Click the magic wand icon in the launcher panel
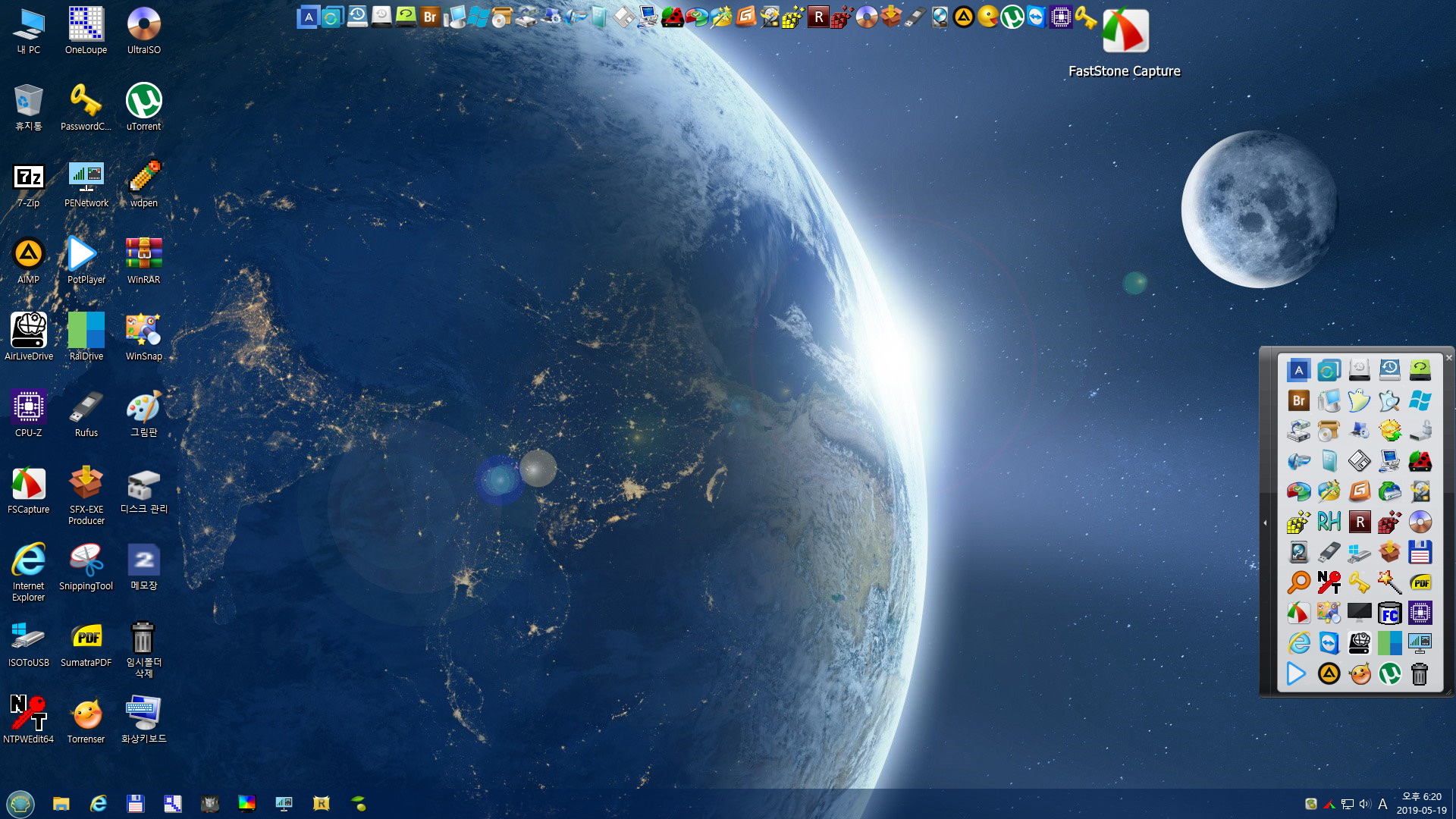 [1389, 582]
